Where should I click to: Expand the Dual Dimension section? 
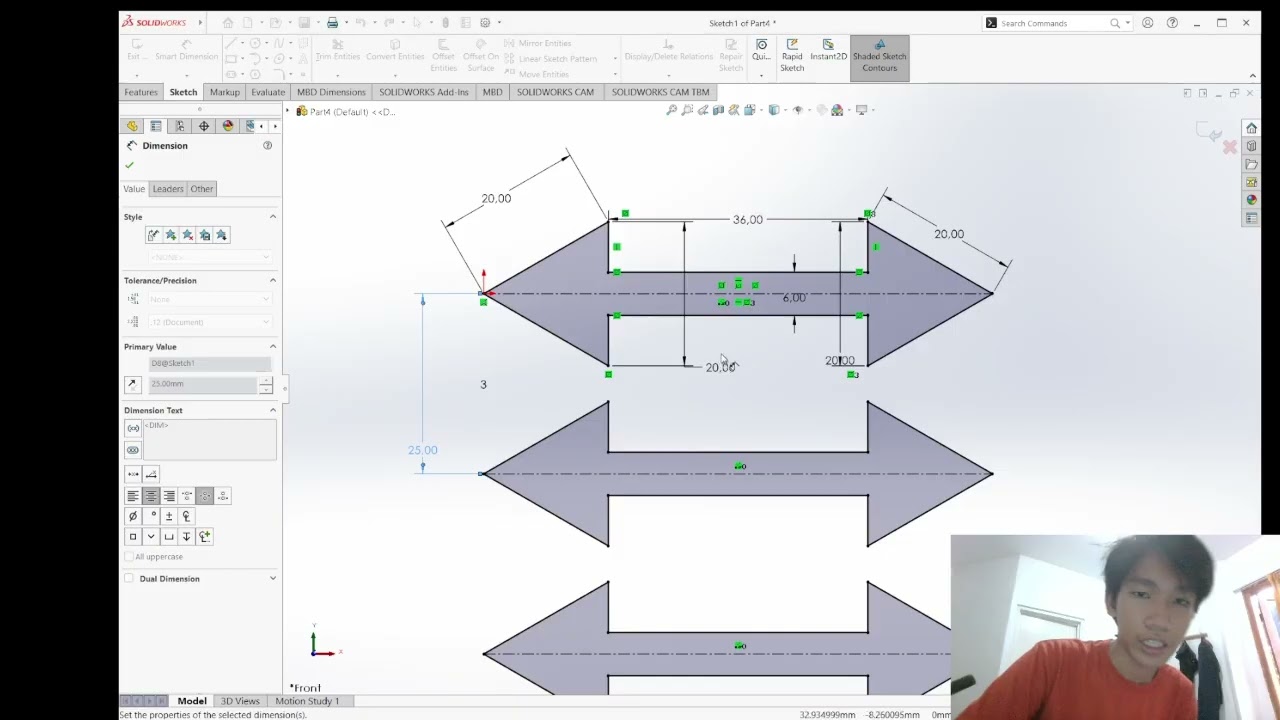point(272,578)
